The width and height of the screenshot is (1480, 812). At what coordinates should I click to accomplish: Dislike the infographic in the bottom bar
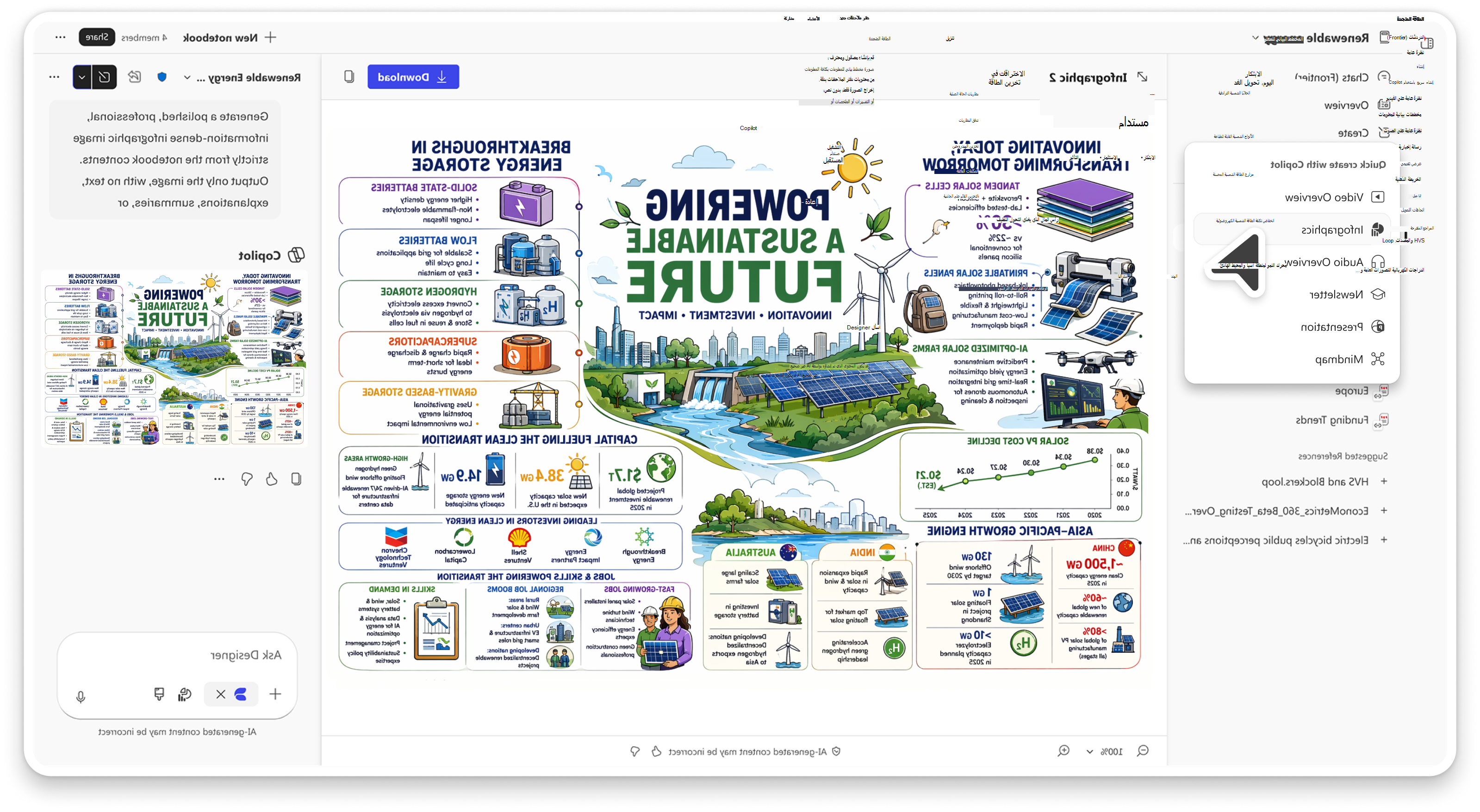pyautogui.click(x=635, y=751)
